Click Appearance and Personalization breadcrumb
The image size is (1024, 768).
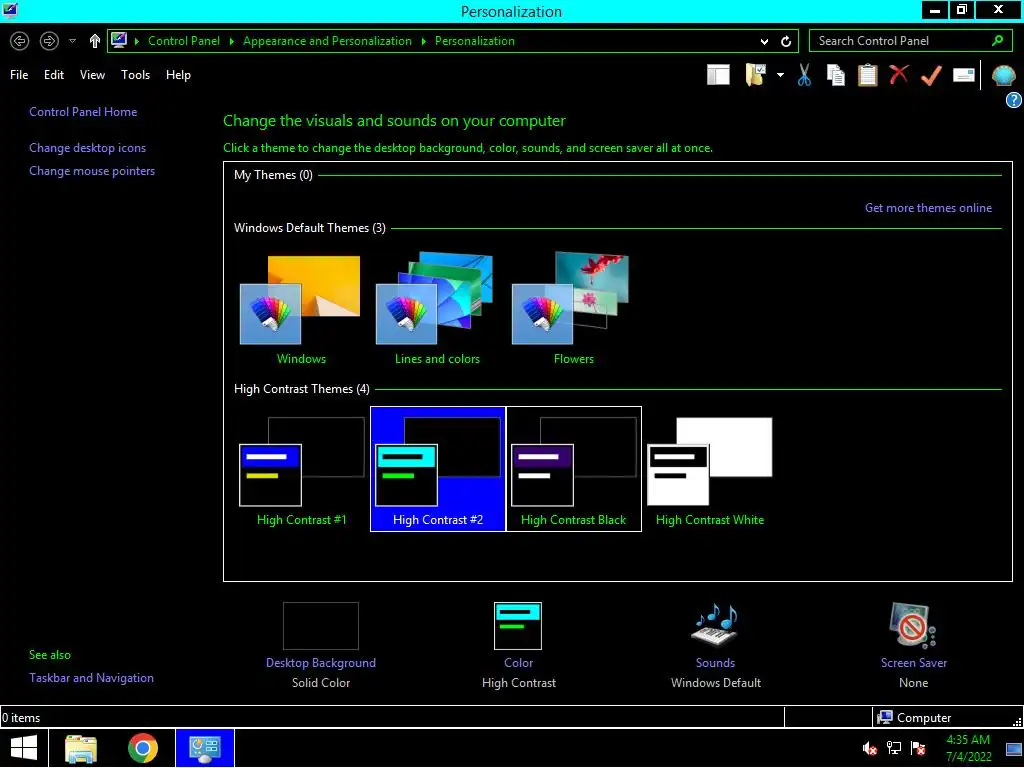point(327,41)
